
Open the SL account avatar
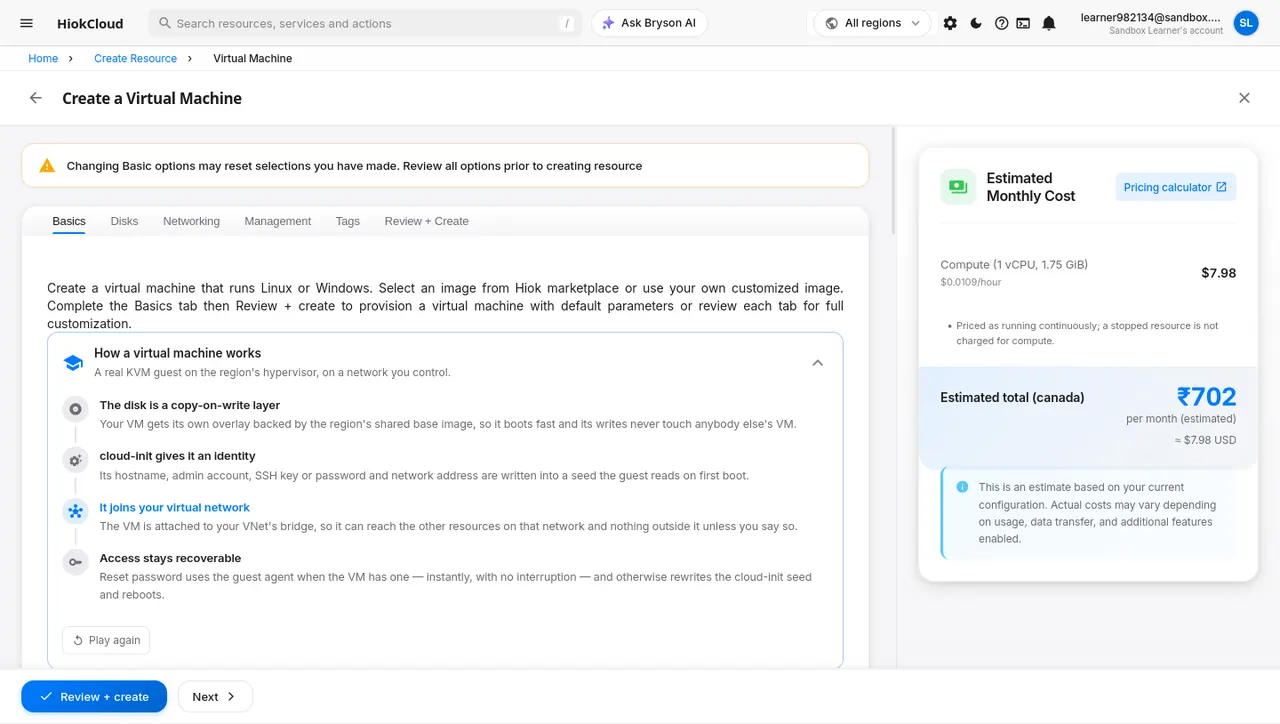(1245, 23)
